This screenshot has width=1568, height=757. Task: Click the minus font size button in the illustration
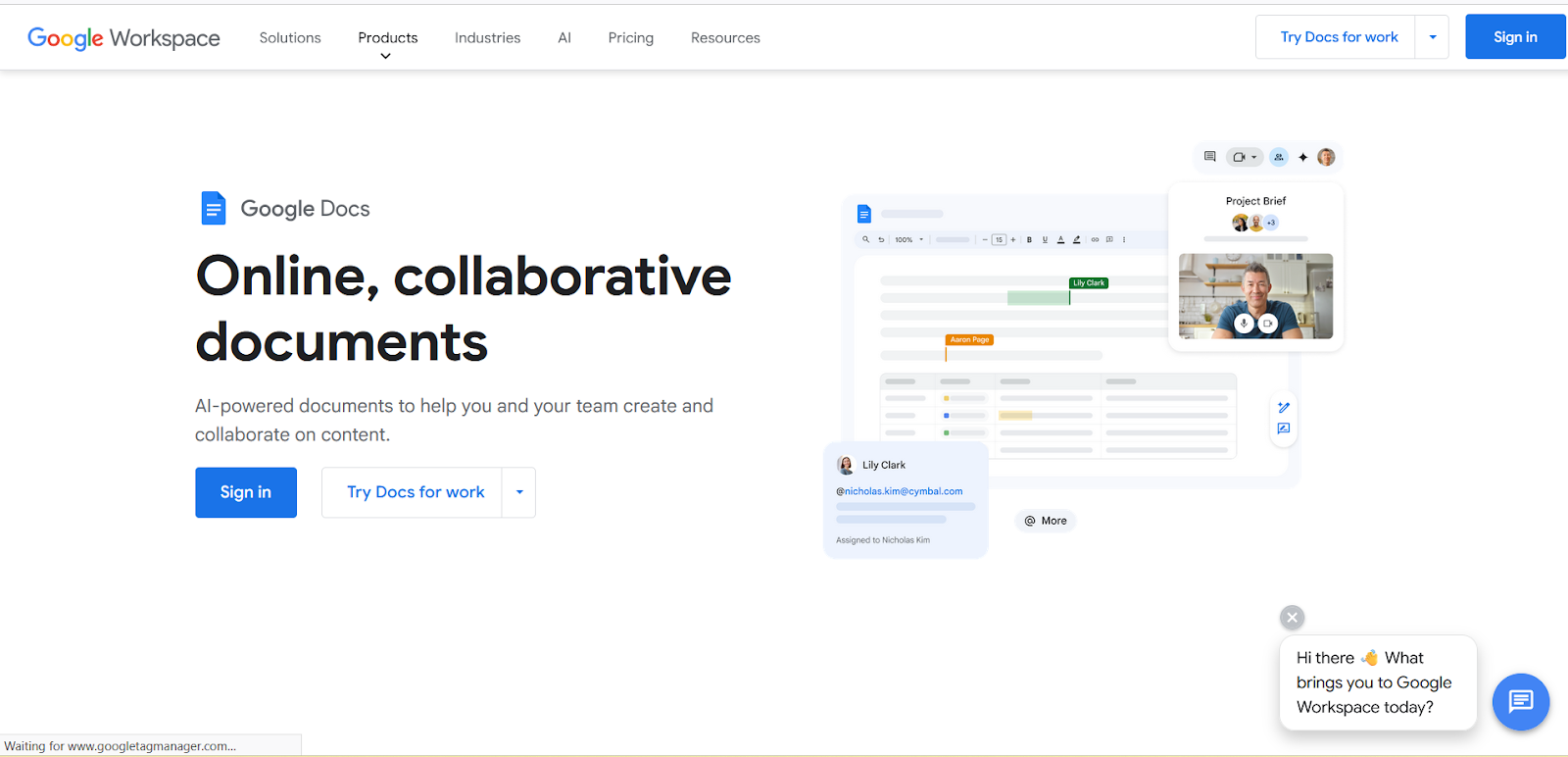coord(985,239)
